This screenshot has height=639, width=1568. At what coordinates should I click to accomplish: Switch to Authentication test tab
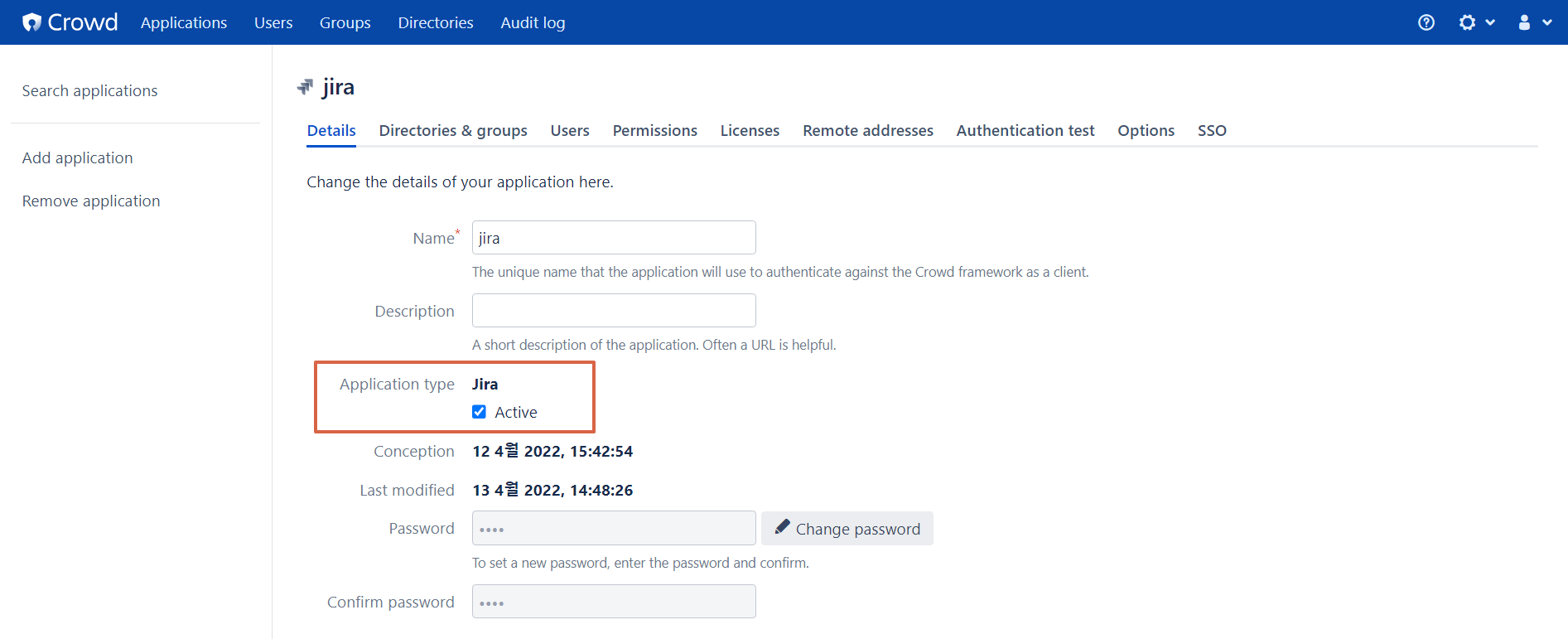(1025, 130)
